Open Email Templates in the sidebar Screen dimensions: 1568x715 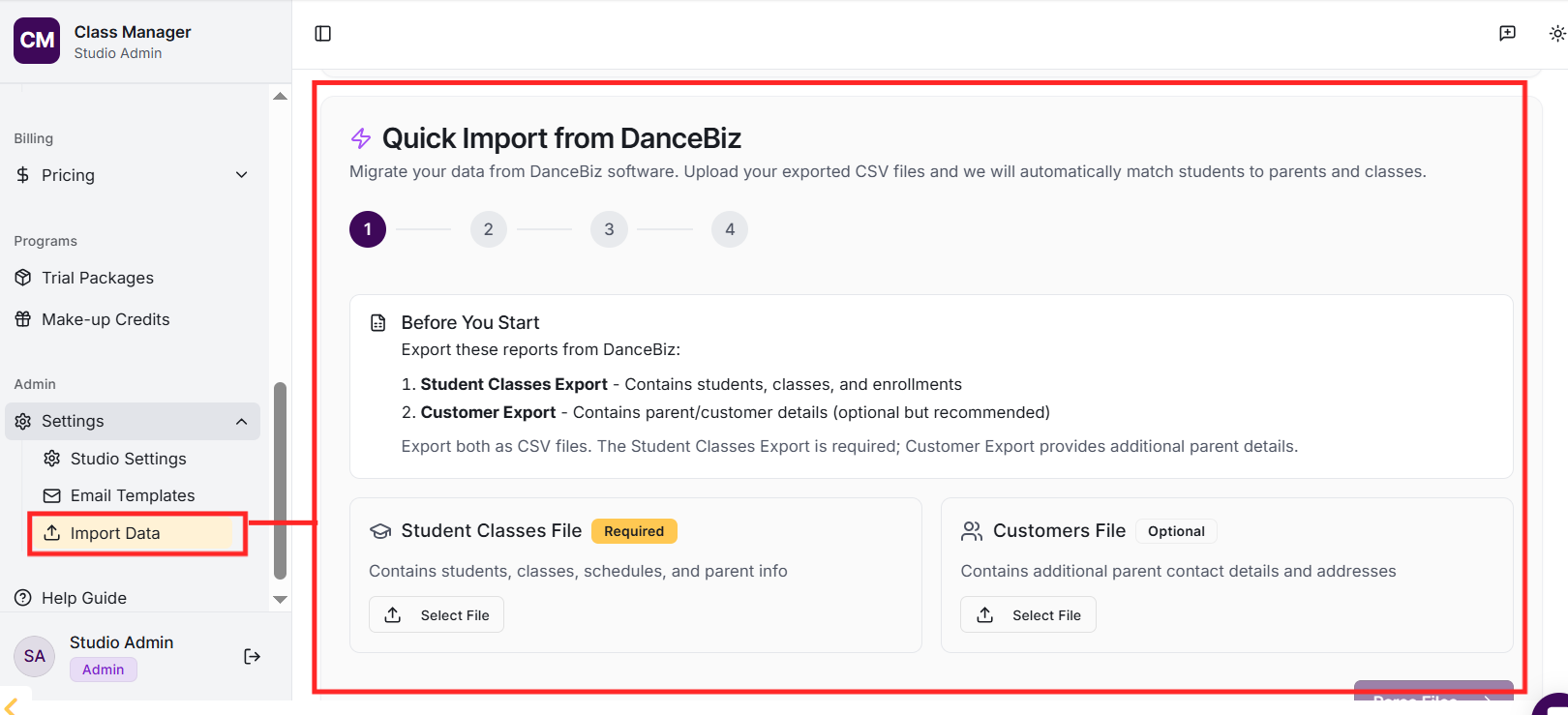pos(133,495)
